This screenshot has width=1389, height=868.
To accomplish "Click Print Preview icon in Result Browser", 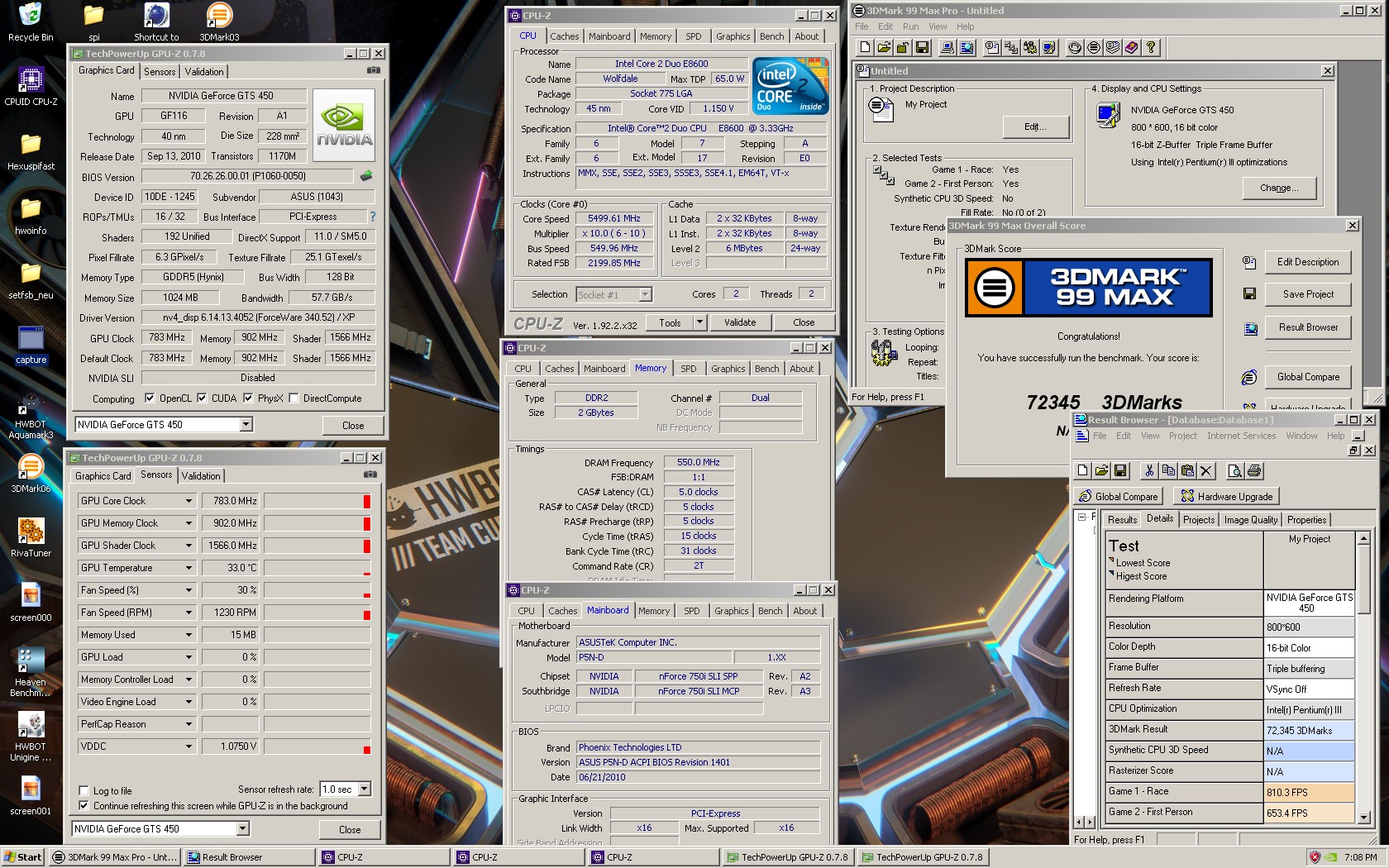I will tap(1235, 470).
